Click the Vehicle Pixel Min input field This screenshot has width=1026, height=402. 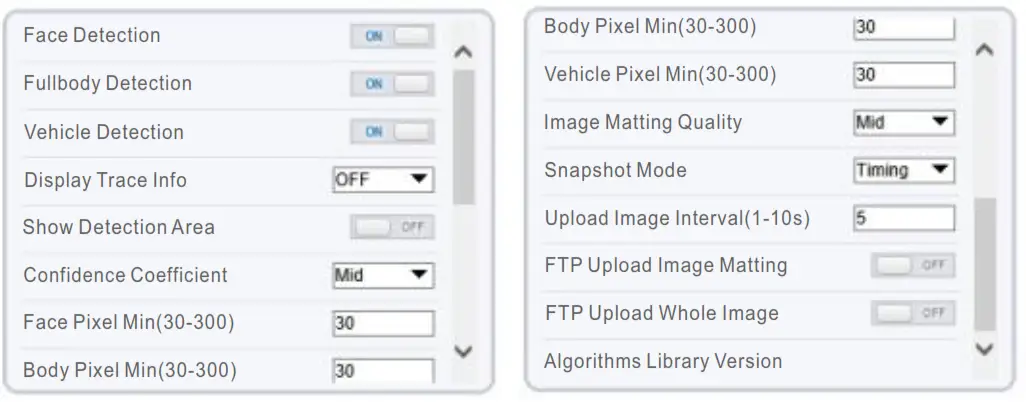click(904, 75)
